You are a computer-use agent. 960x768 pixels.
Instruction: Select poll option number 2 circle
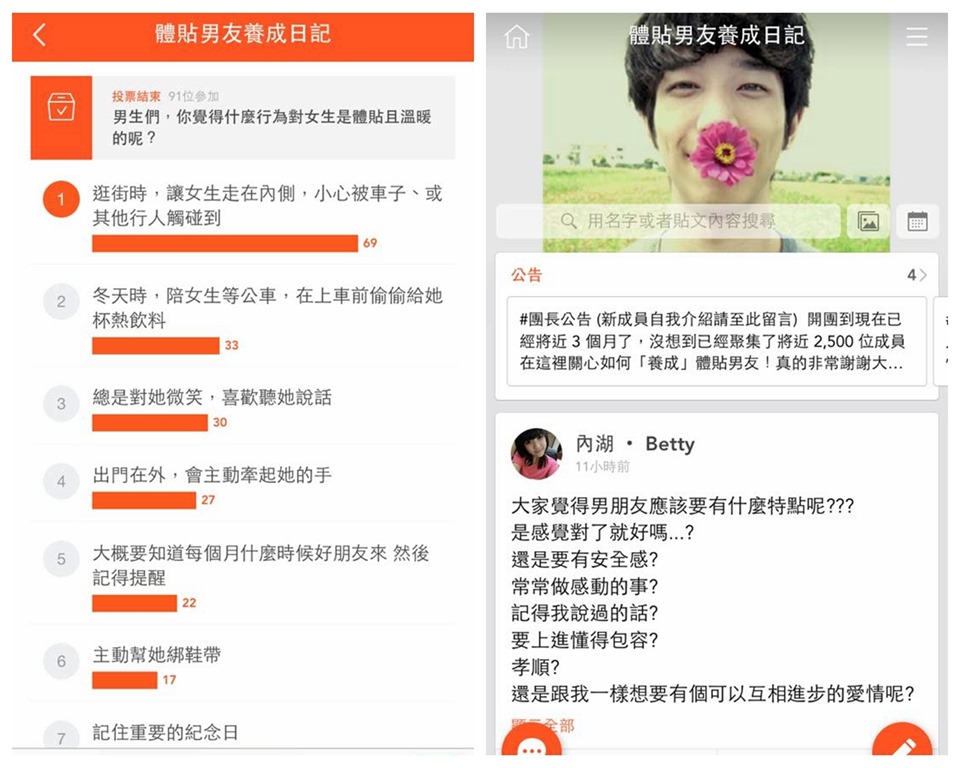(61, 301)
